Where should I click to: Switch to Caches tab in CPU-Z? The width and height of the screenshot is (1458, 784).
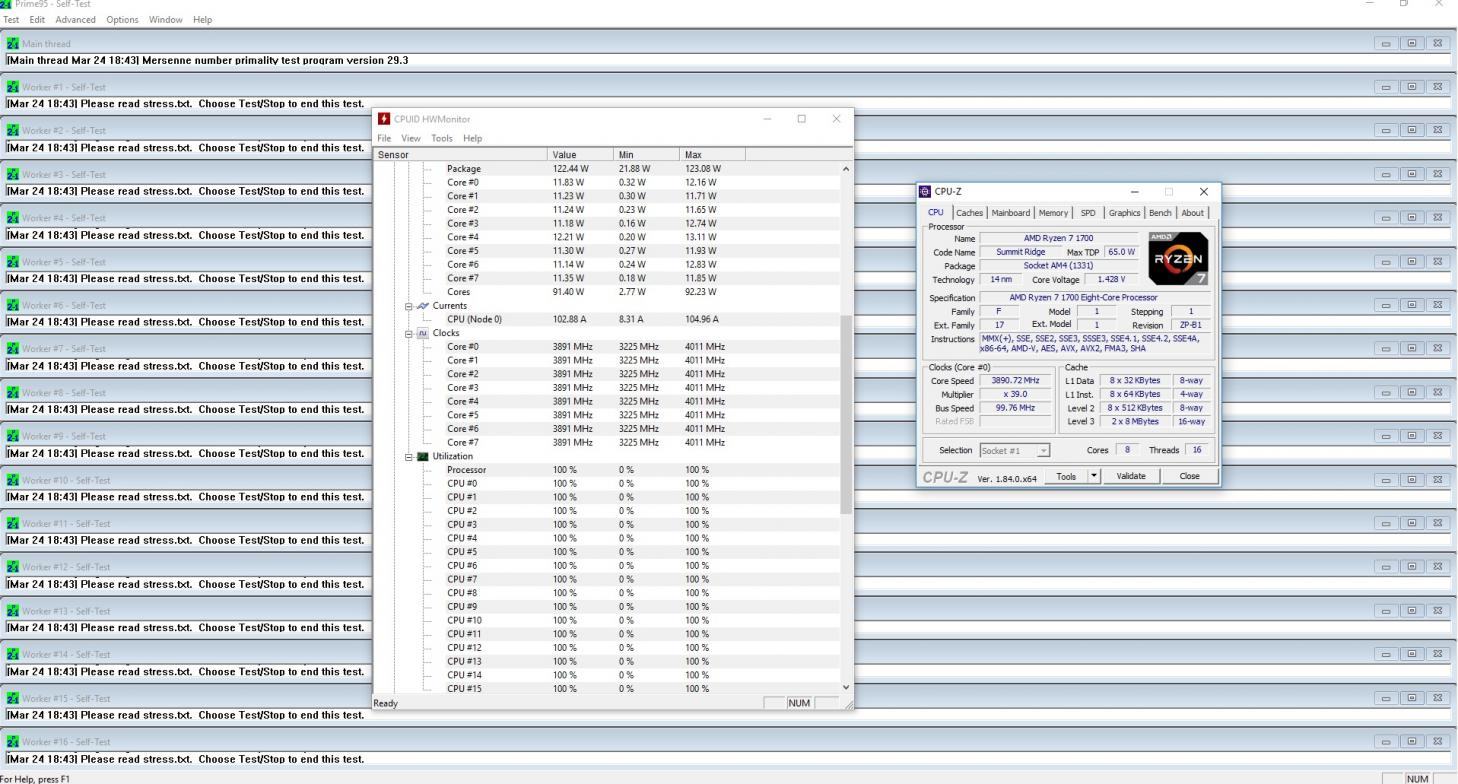click(969, 213)
